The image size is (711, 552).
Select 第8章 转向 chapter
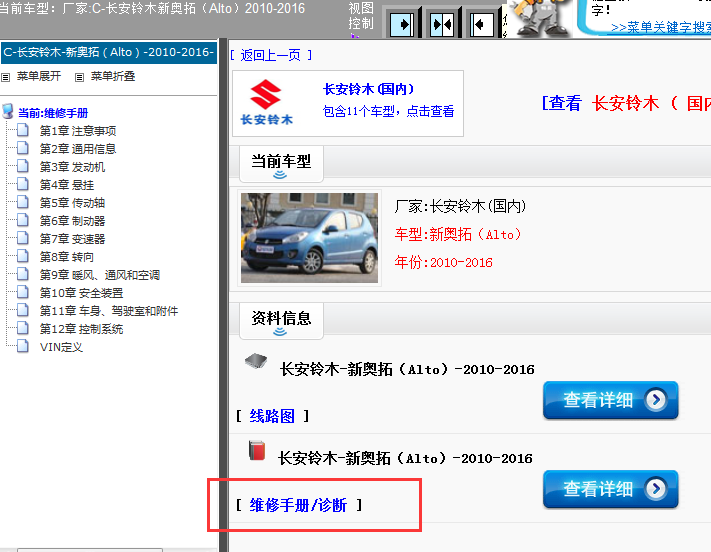point(67,257)
